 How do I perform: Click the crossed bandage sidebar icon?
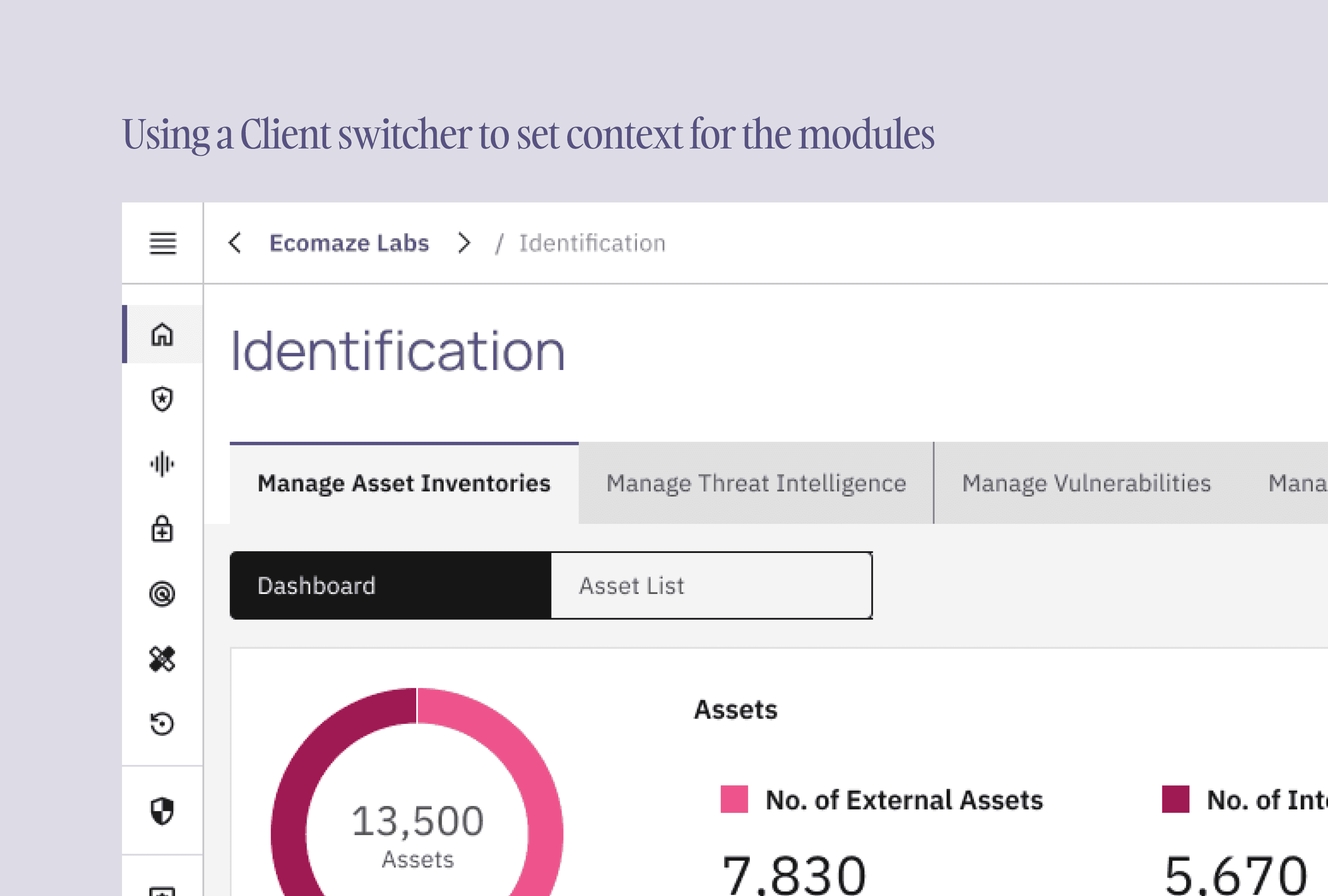[x=162, y=659]
